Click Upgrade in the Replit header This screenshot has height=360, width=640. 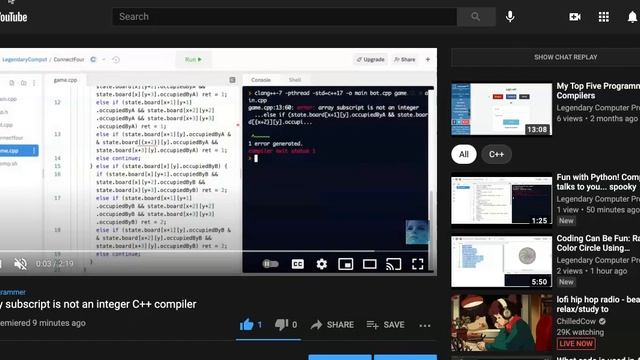[x=370, y=60]
